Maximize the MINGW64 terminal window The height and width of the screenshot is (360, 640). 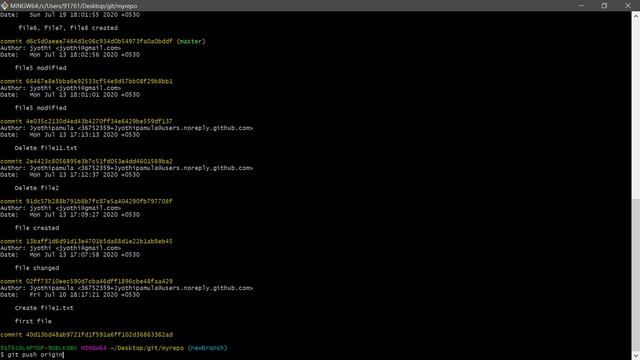[604, 6]
